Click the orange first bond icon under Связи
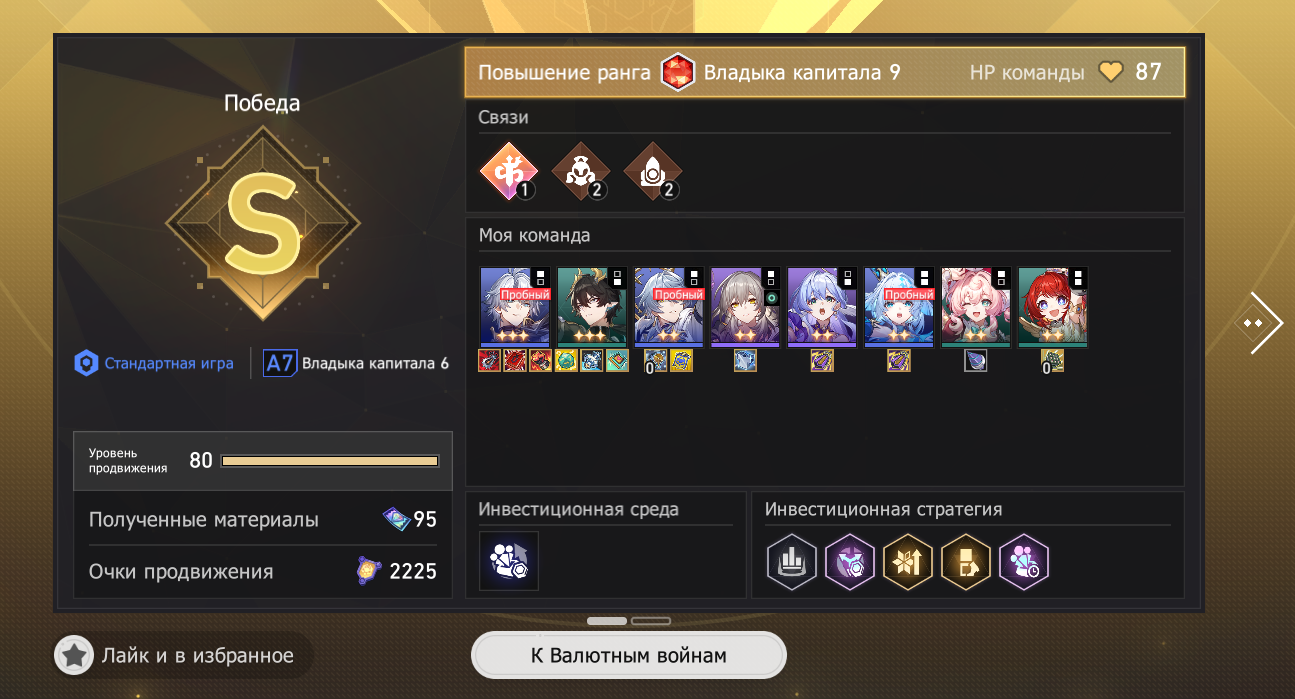This screenshot has width=1295, height=699. tap(509, 173)
